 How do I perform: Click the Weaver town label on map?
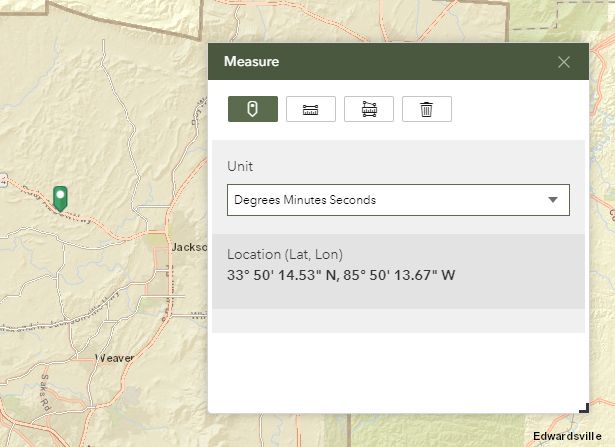(x=114, y=357)
